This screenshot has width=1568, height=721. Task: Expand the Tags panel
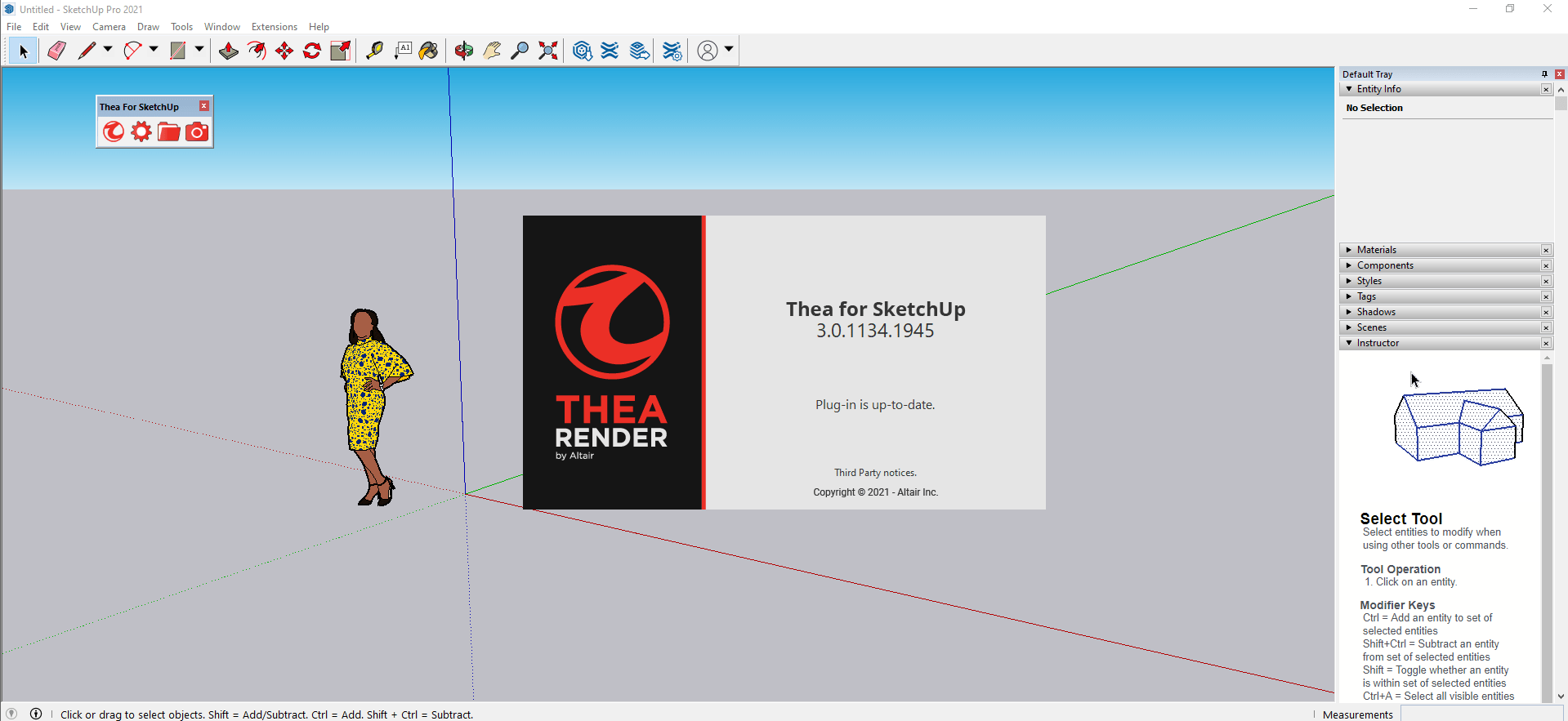click(1349, 296)
